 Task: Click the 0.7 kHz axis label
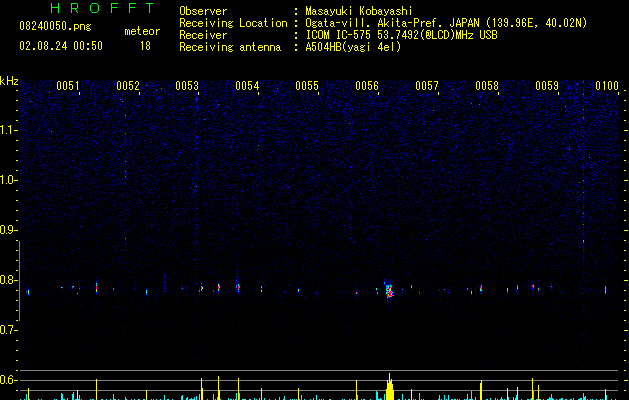tap(8, 330)
